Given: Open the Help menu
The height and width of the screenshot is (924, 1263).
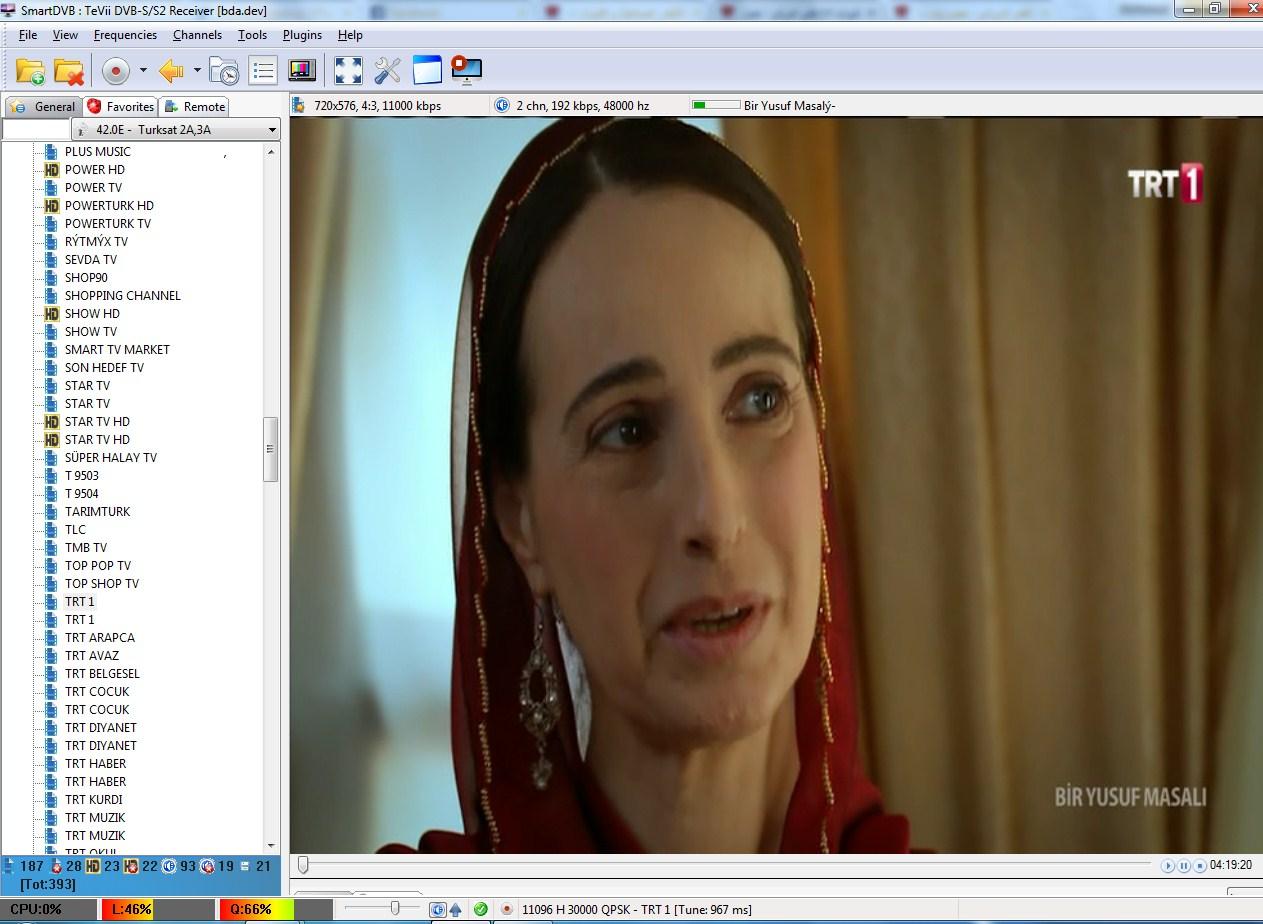Looking at the screenshot, I should (x=350, y=35).
